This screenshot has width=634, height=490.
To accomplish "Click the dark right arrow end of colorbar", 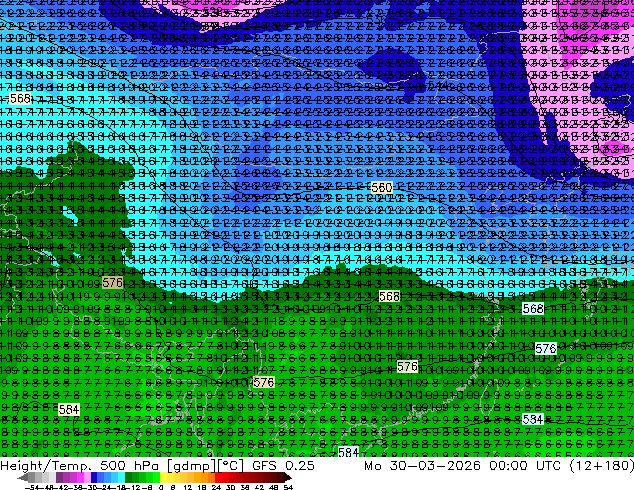I will coord(288,477).
